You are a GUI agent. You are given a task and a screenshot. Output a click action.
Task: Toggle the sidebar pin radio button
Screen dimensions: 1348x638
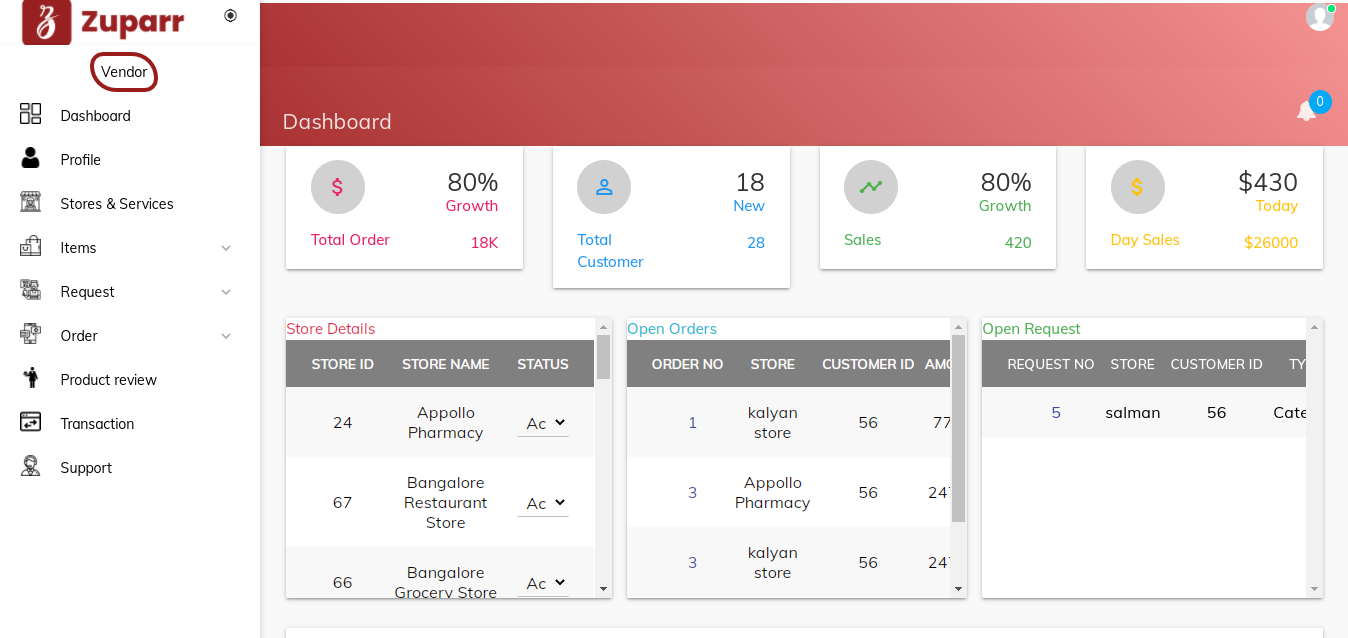pyautogui.click(x=230, y=15)
